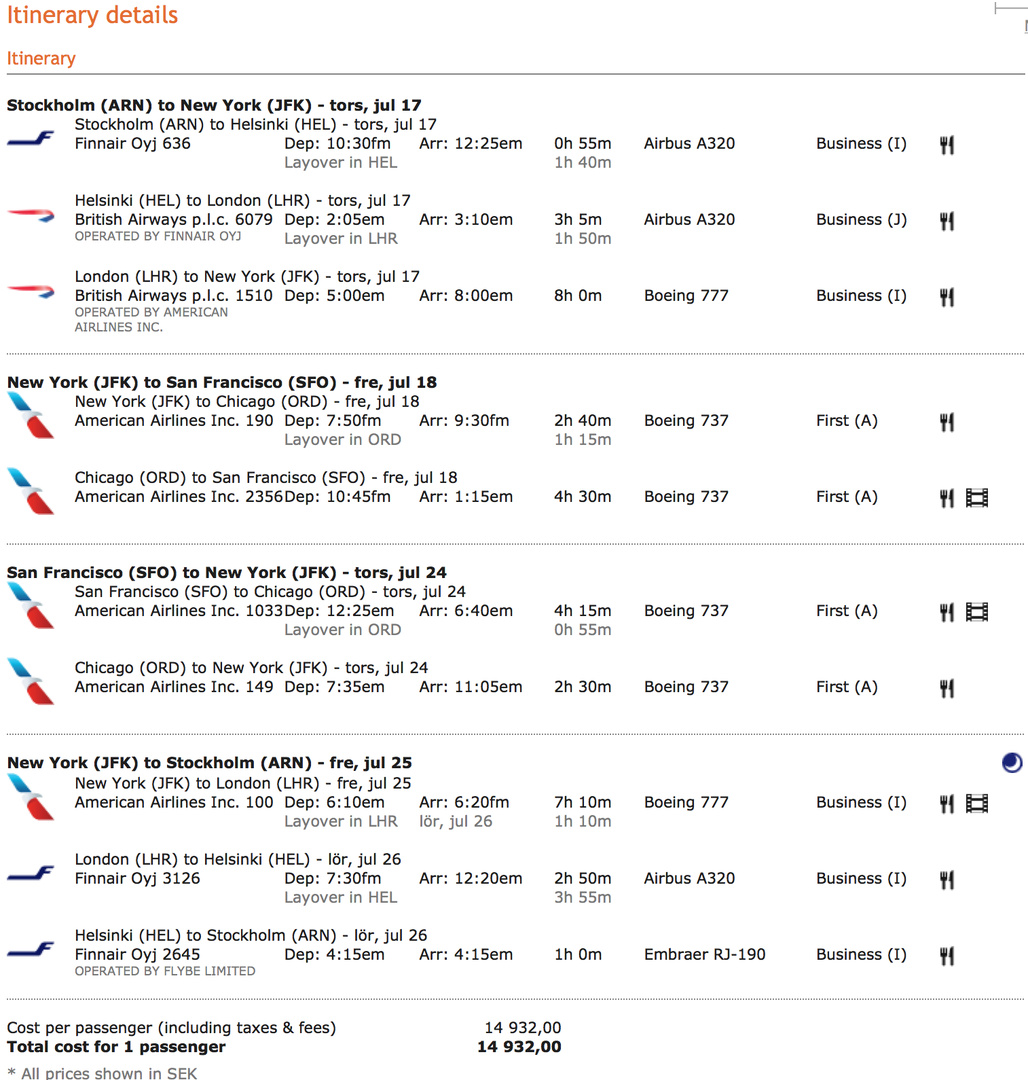Click the movie icon on American Airlines 2356

tap(976, 498)
